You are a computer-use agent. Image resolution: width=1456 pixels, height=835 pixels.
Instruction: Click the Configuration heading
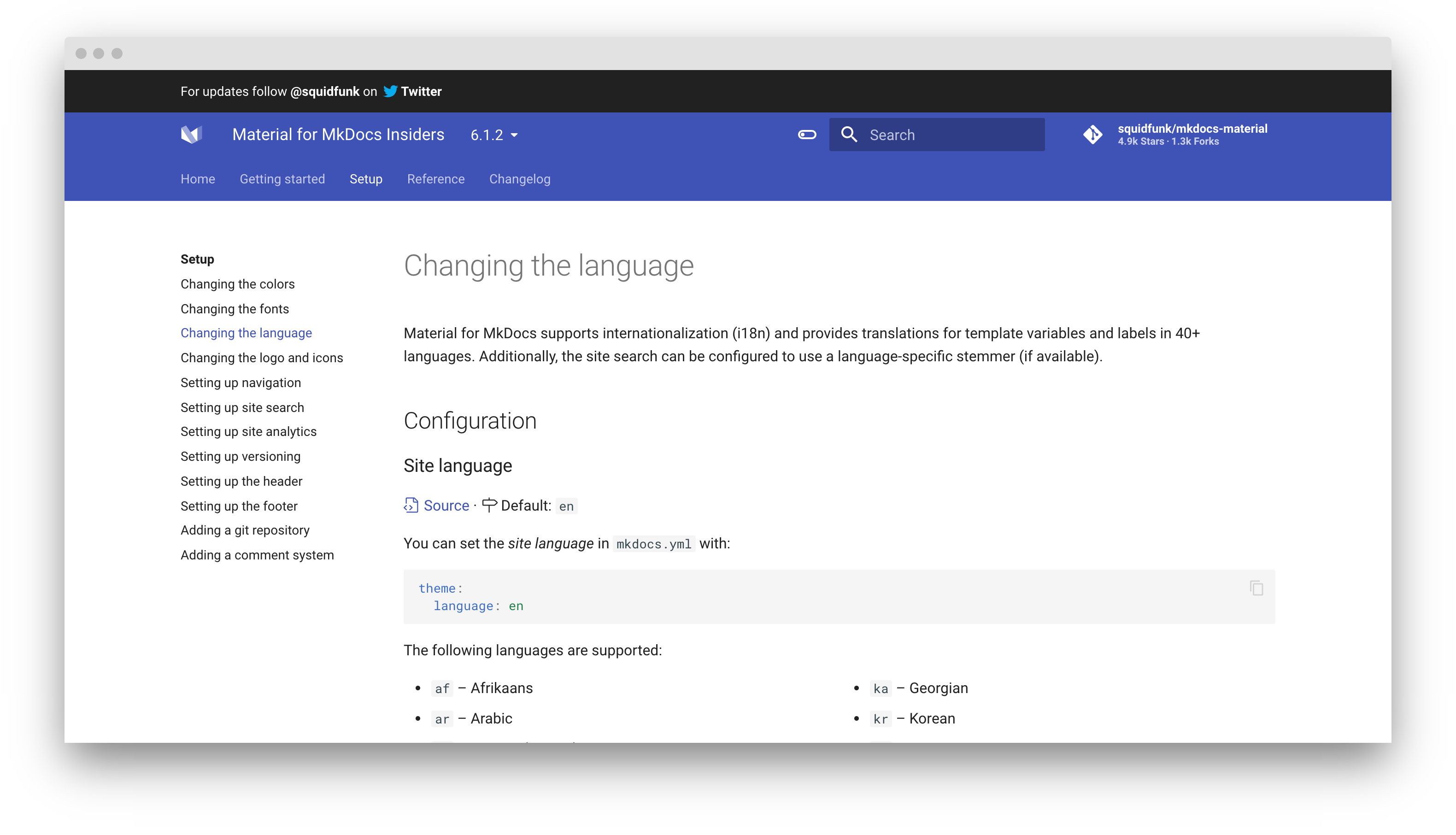coord(470,421)
